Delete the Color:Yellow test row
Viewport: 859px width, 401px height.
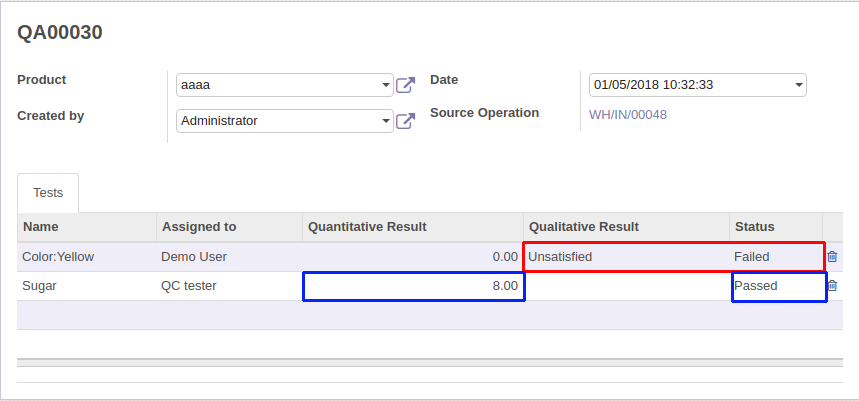pyautogui.click(x=832, y=257)
